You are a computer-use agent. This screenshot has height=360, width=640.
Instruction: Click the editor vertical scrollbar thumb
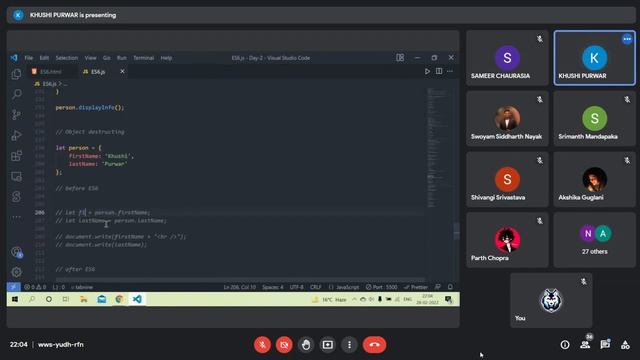[x=456, y=231]
